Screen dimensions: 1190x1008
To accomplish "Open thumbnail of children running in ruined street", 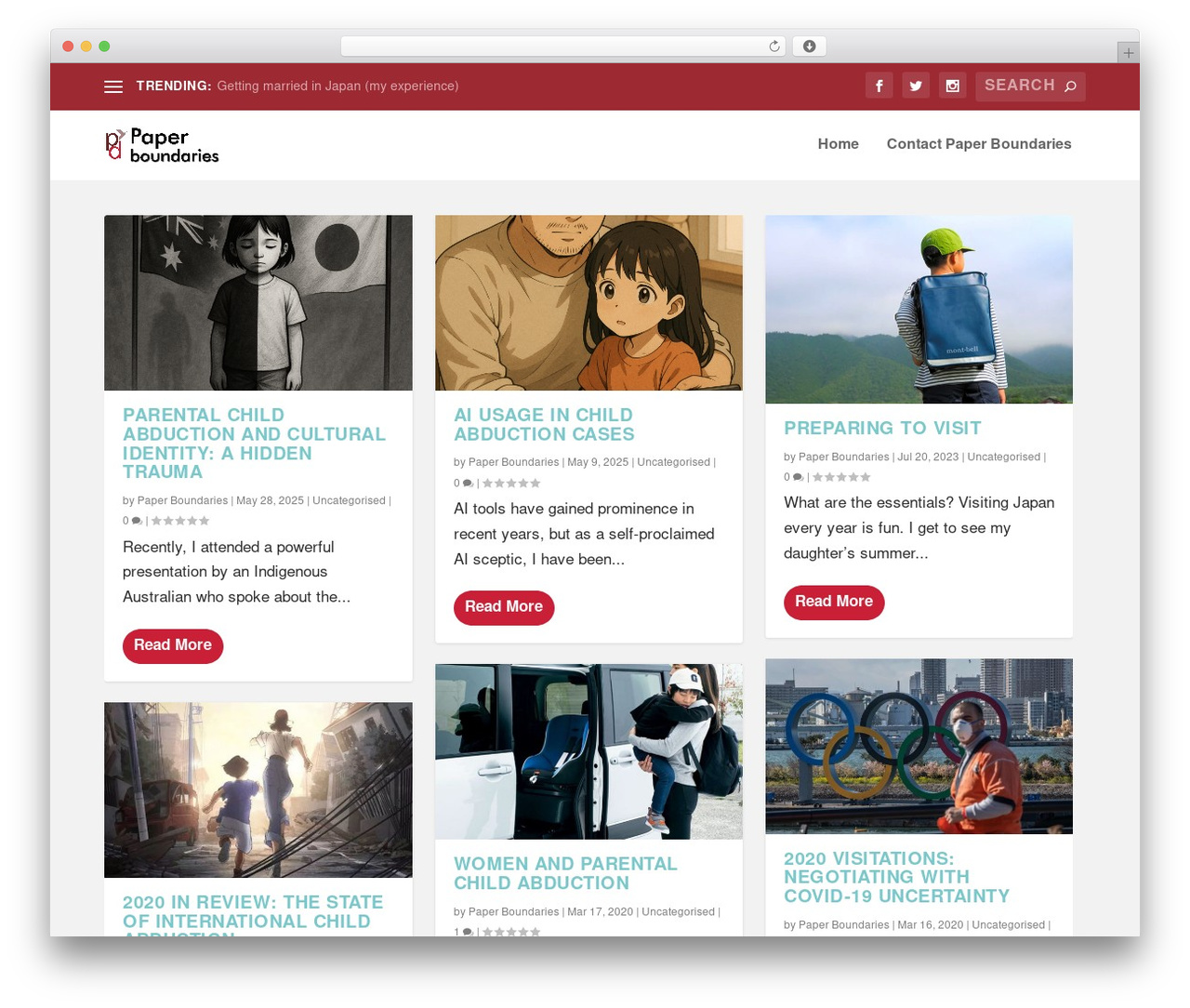I will (x=258, y=790).
